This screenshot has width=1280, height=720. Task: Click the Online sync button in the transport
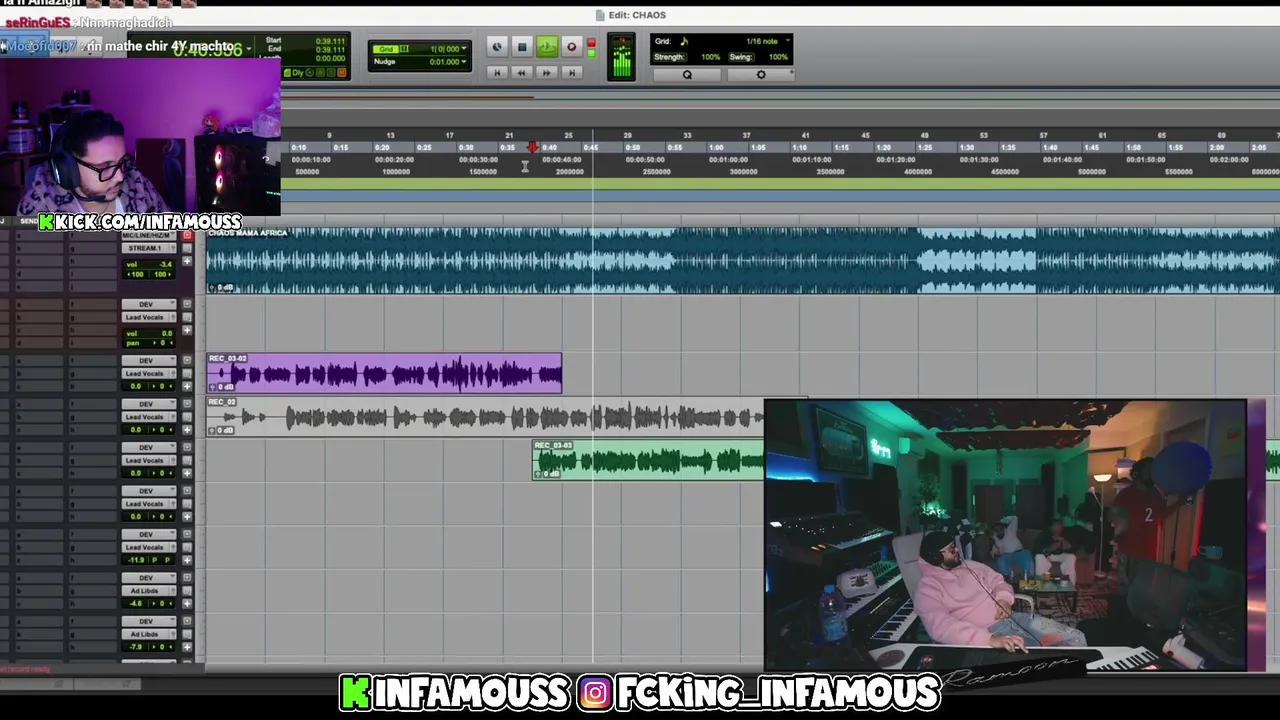[496, 47]
